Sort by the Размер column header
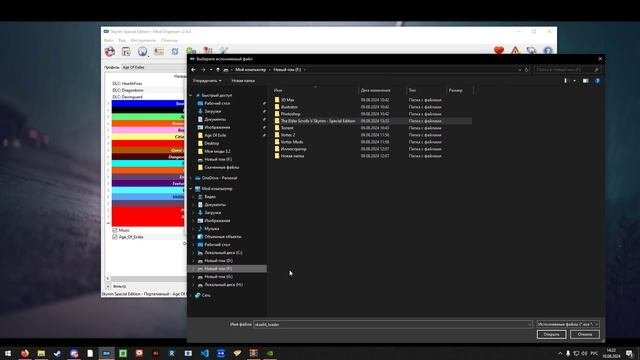The width and height of the screenshot is (640, 360). click(456, 90)
